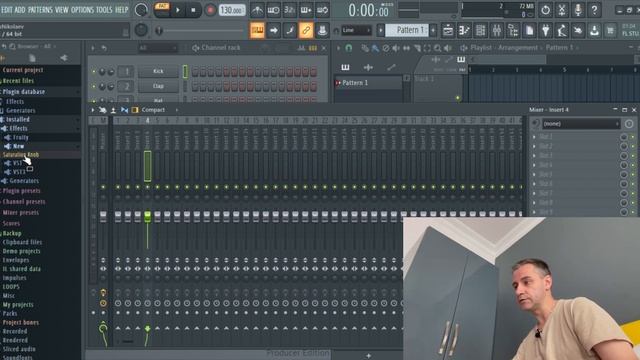The image size is (640, 360).
Task: Select the Pattern 1 pattern selector
Action: [407, 30]
